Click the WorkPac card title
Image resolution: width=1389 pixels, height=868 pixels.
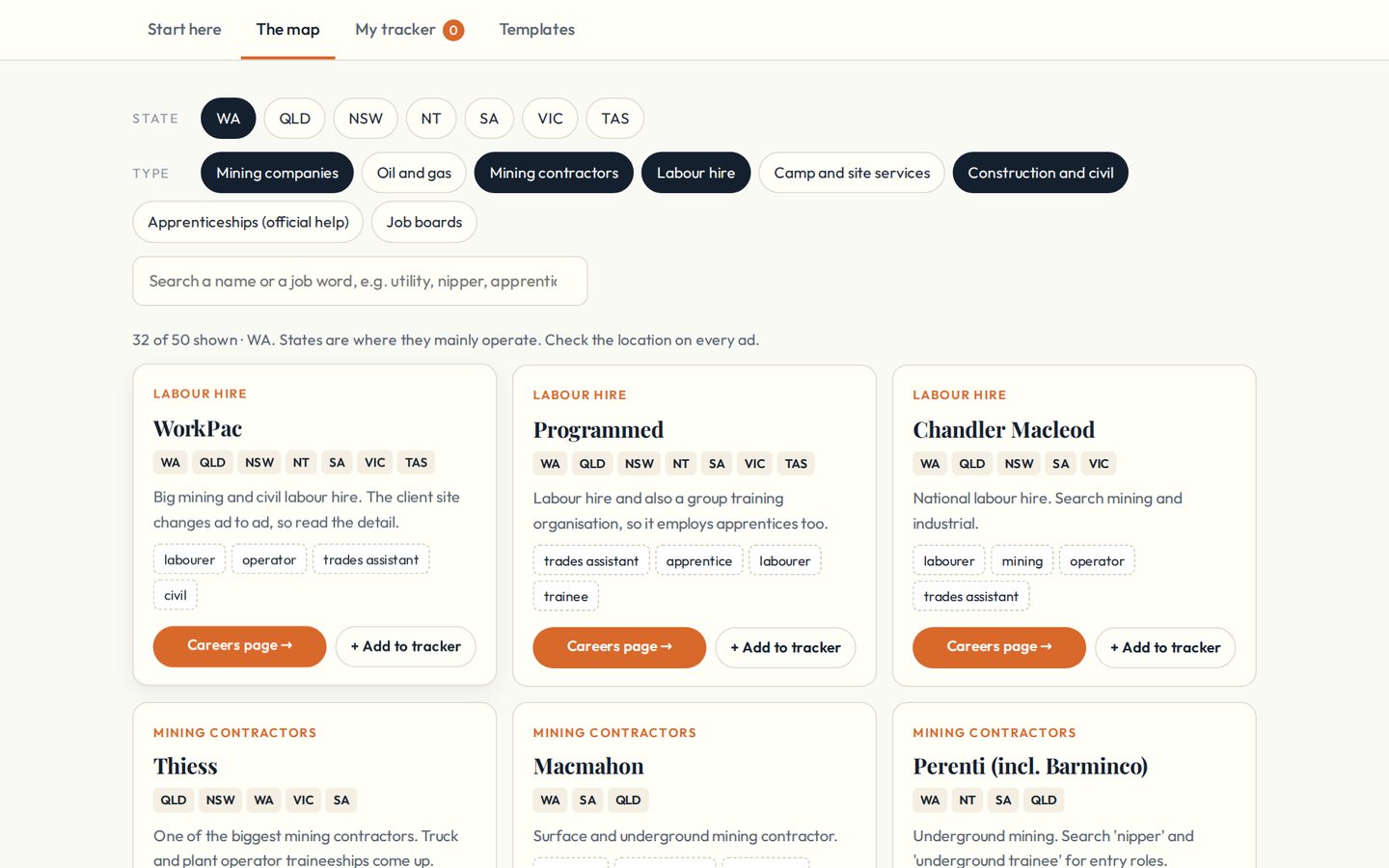point(198,428)
